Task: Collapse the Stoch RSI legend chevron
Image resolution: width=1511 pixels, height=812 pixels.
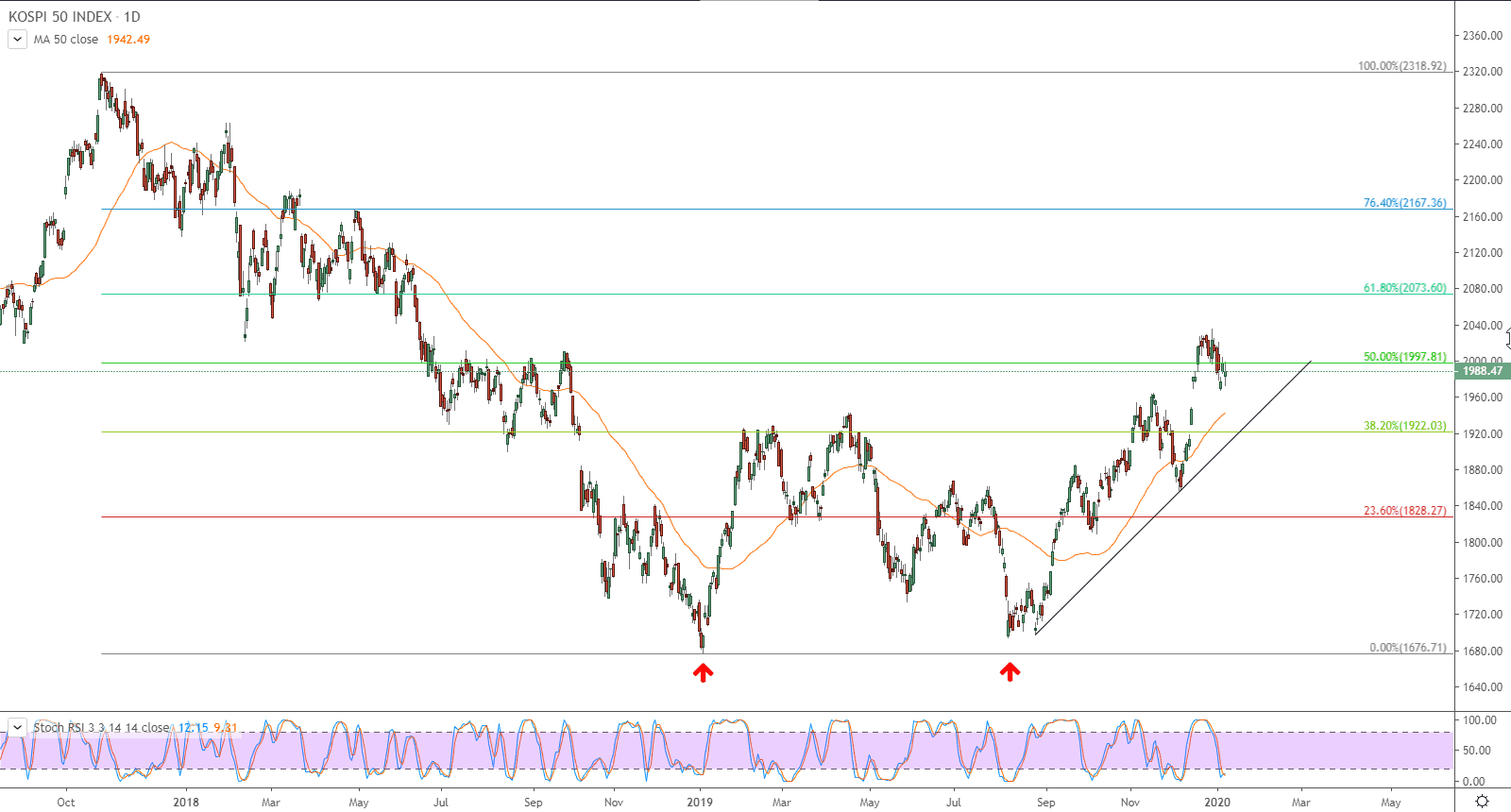Action: click(17, 727)
